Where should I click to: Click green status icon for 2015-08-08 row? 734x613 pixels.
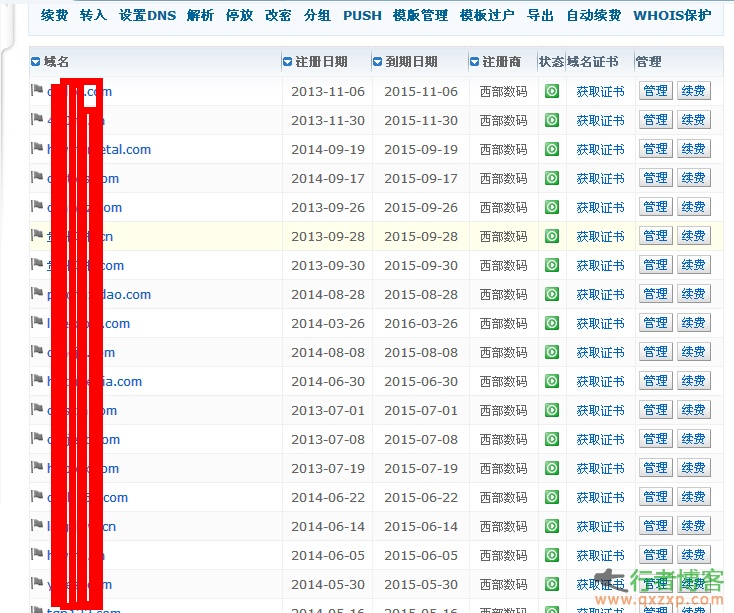552,352
